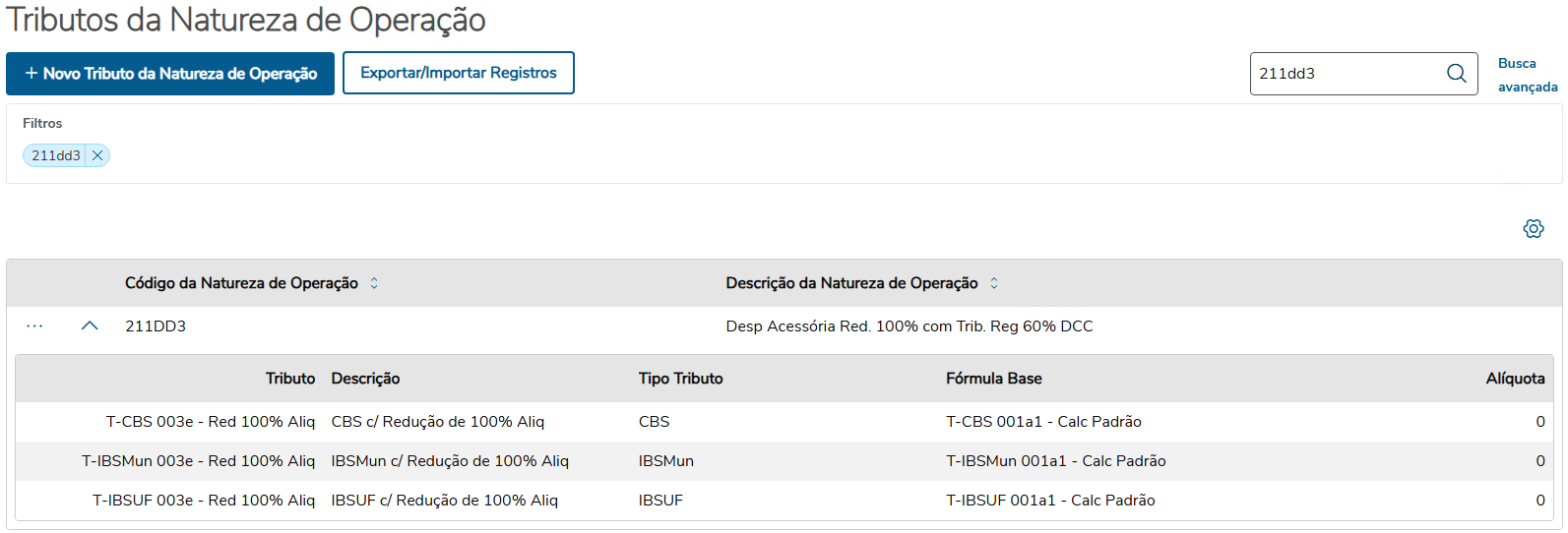This screenshot has height=533, width=1568.
Task: Click the Alíquota column header
Action: (x=1514, y=379)
